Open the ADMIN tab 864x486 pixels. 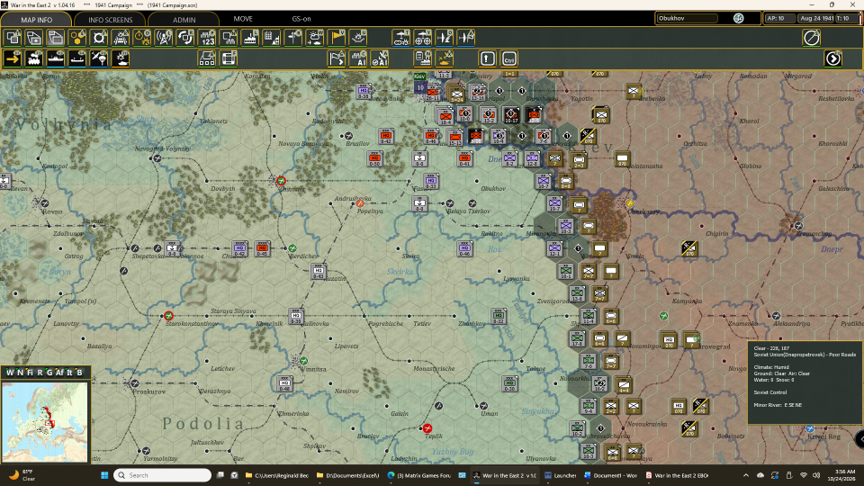click(x=184, y=19)
